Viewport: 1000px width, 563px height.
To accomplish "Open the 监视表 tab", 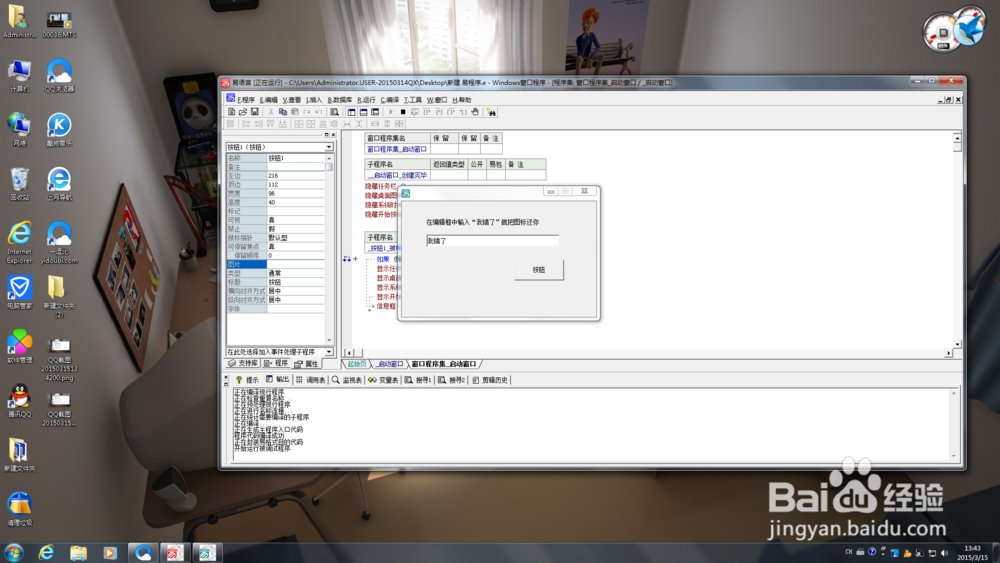I will click(347, 379).
